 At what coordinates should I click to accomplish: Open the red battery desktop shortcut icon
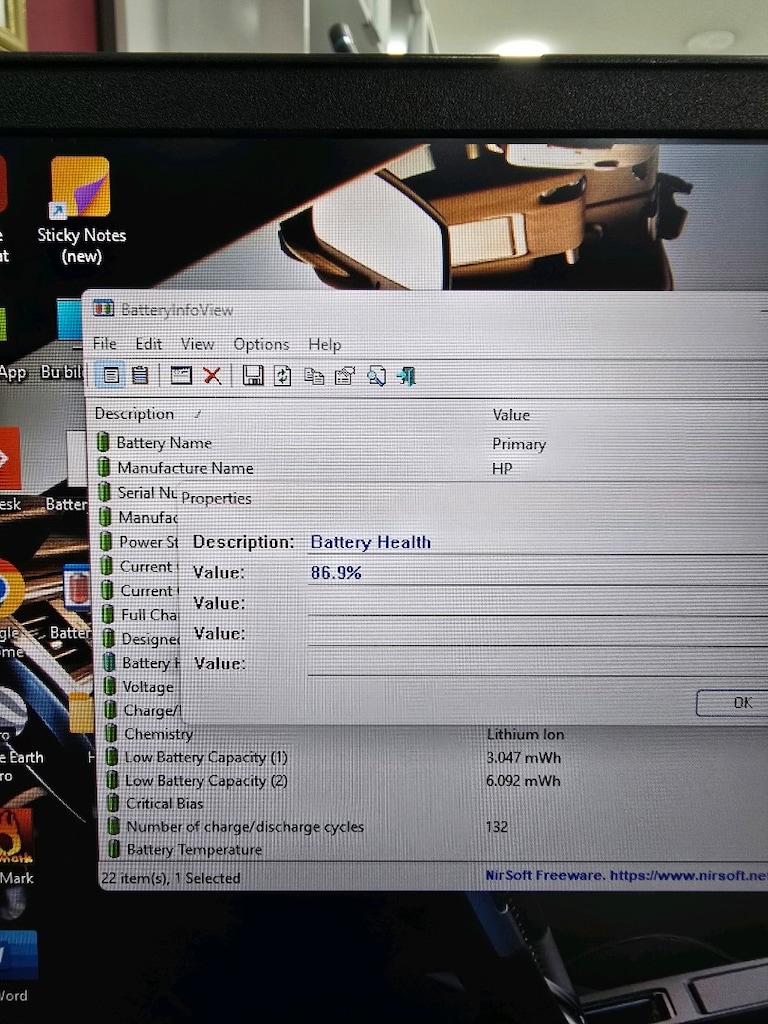[x=77, y=588]
